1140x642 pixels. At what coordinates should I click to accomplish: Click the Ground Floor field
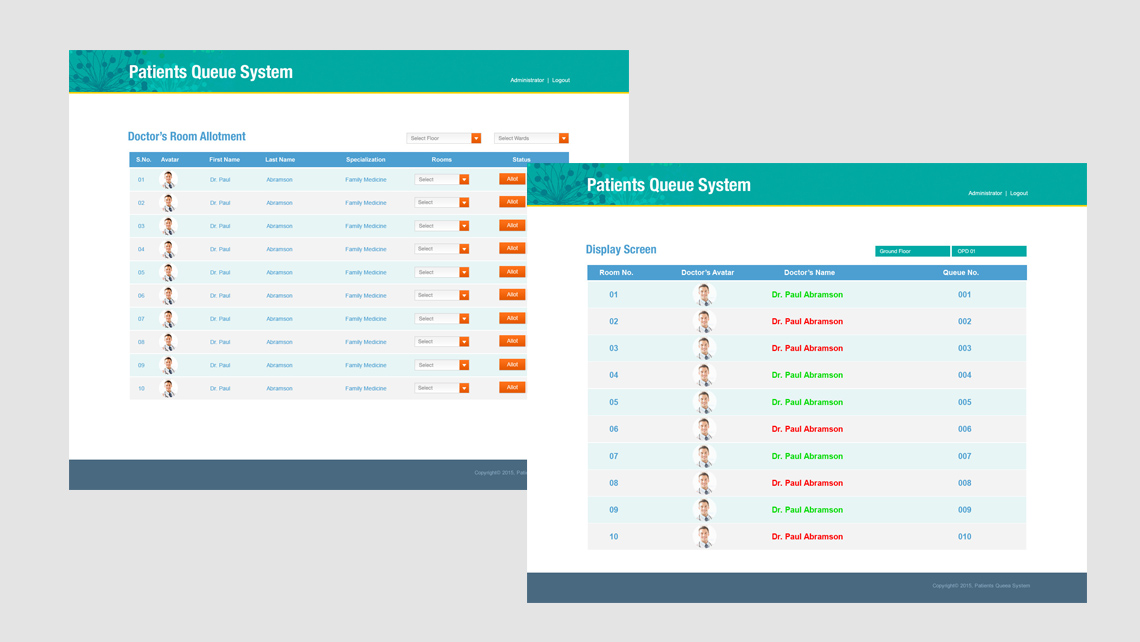tap(912, 252)
